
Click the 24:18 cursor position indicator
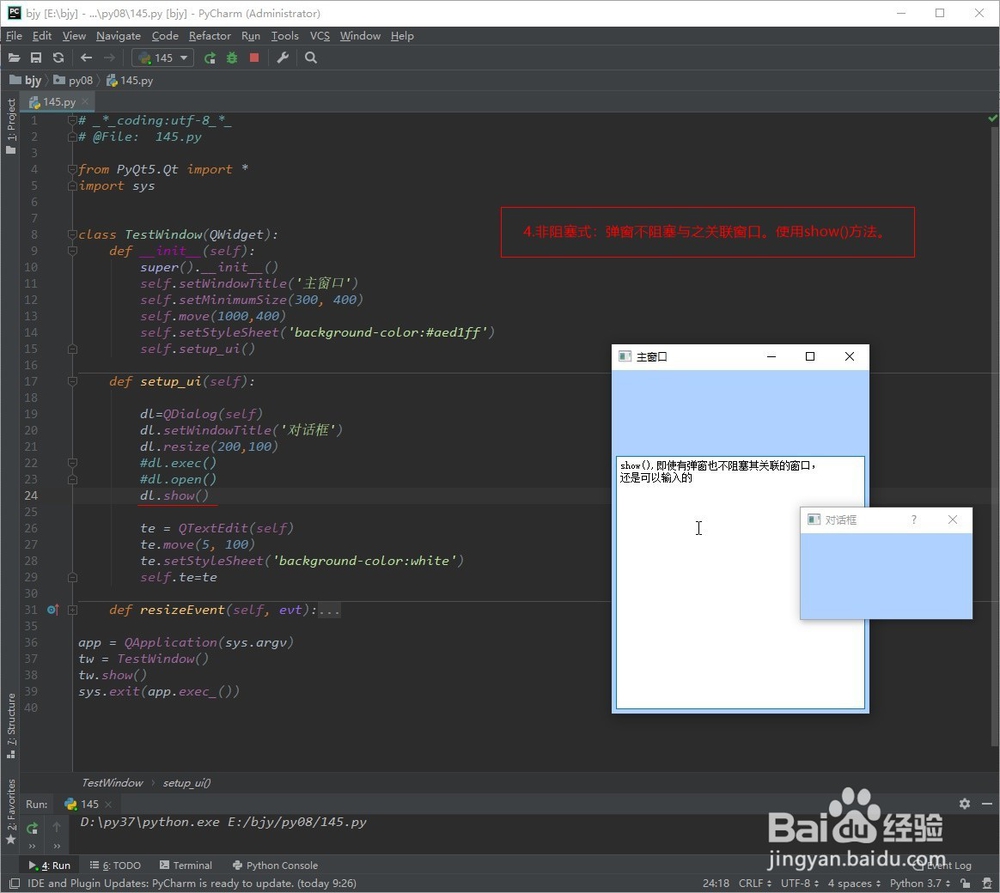(x=716, y=883)
